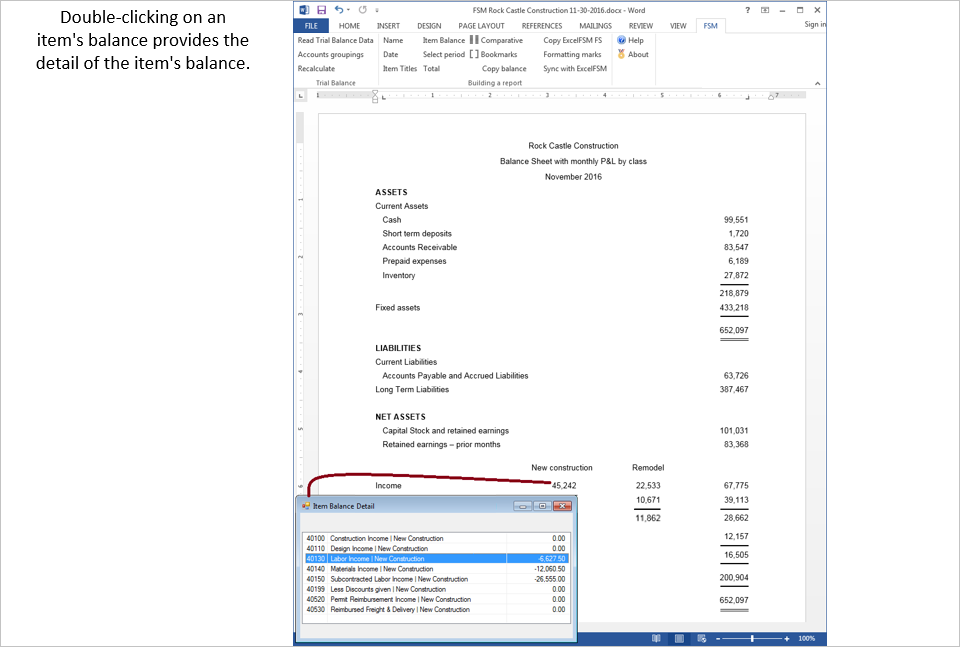The height and width of the screenshot is (647, 960).
Task: Select row 40140 Materials Income
Action: [x=436, y=569]
